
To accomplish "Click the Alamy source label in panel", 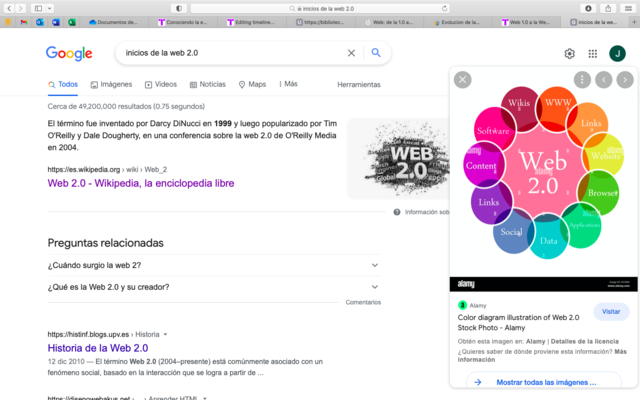I will [472, 305].
